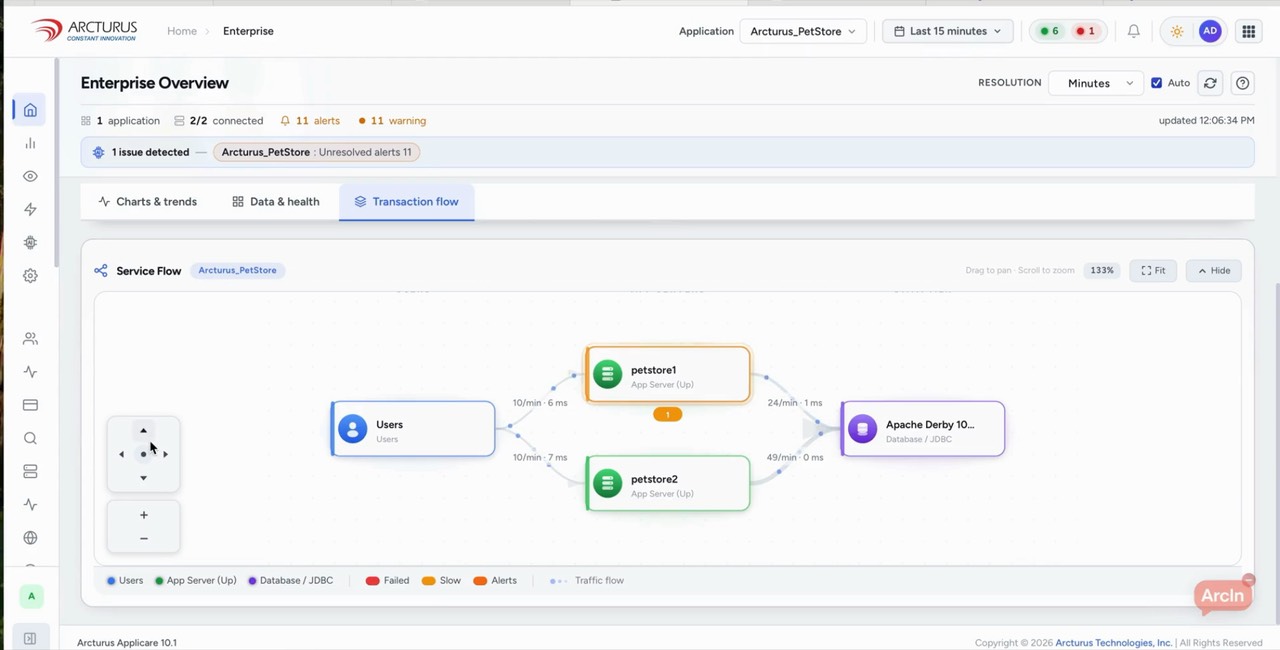Open the Home sidebar icon
The width and height of the screenshot is (1280, 650).
30,110
